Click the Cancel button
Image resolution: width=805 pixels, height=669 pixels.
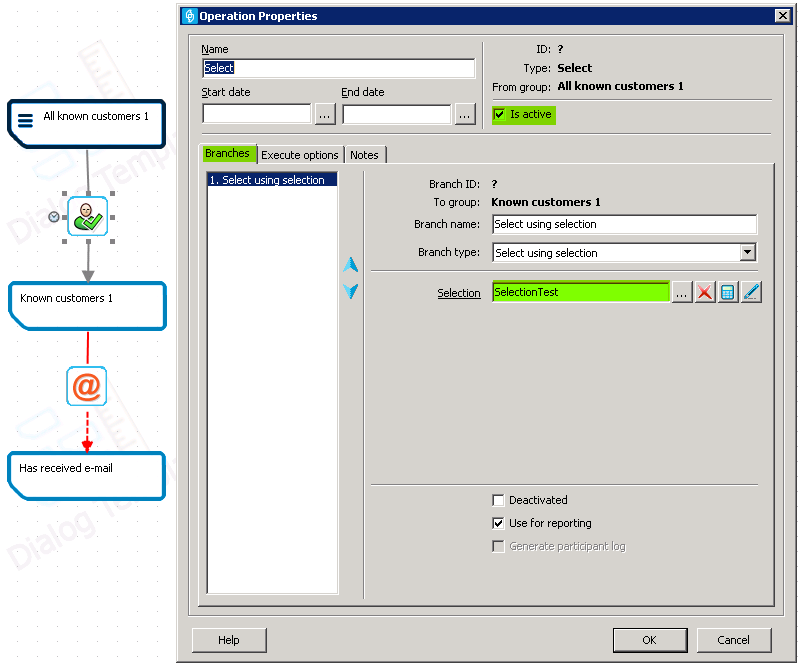click(733, 640)
